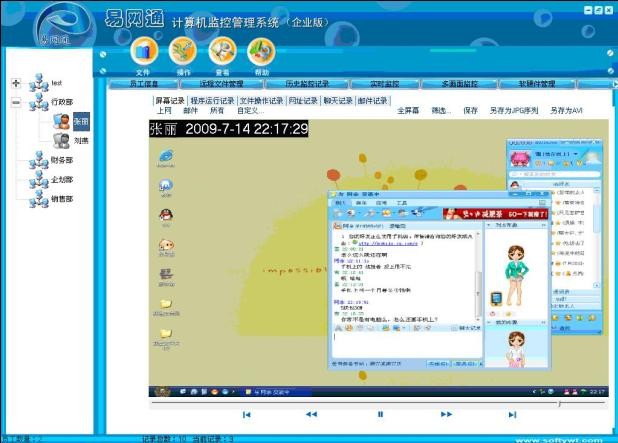
Task: Skip to the last recorded frame
Action: 512,414
